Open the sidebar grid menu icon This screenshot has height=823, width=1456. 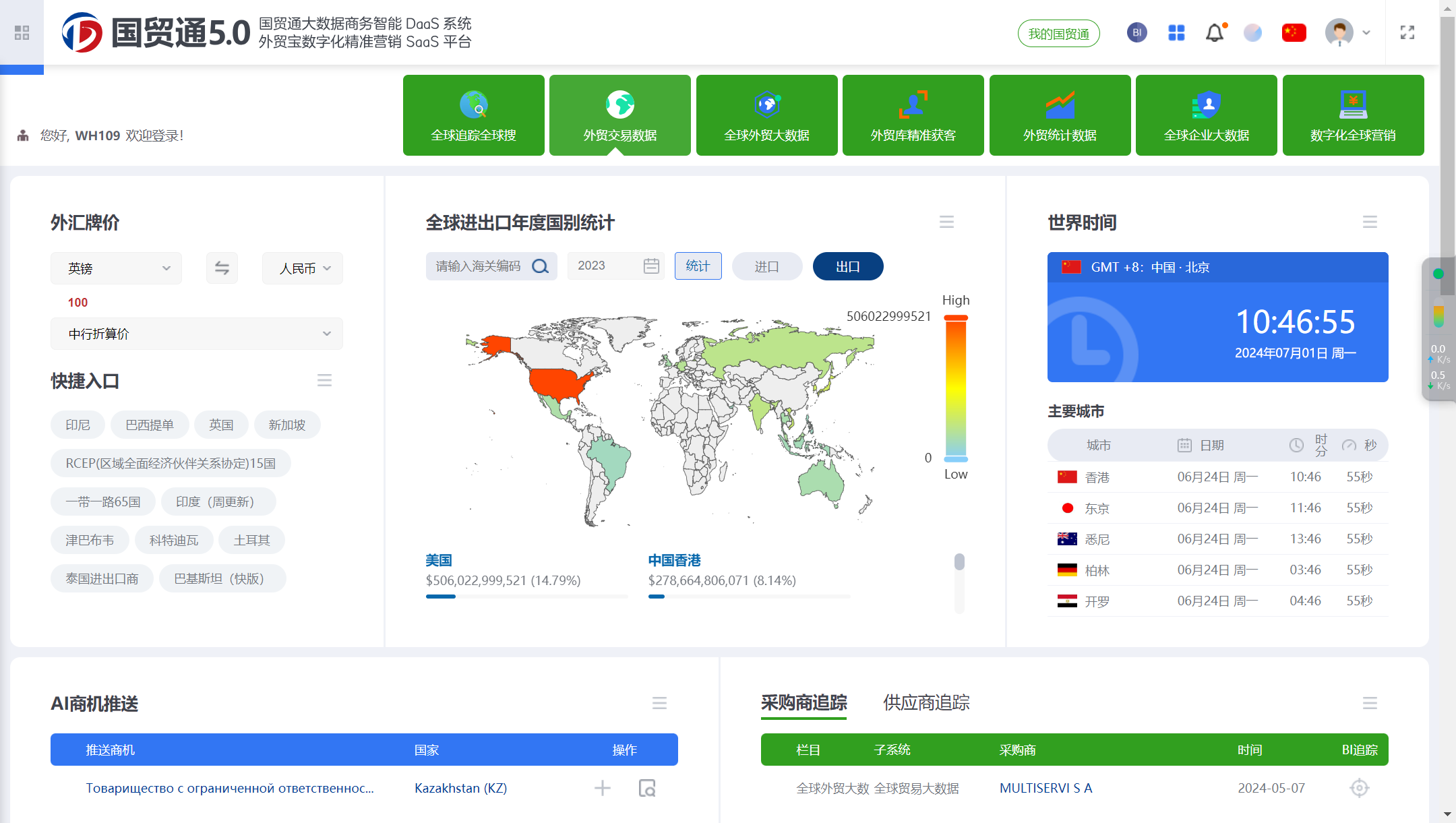point(22,32)
